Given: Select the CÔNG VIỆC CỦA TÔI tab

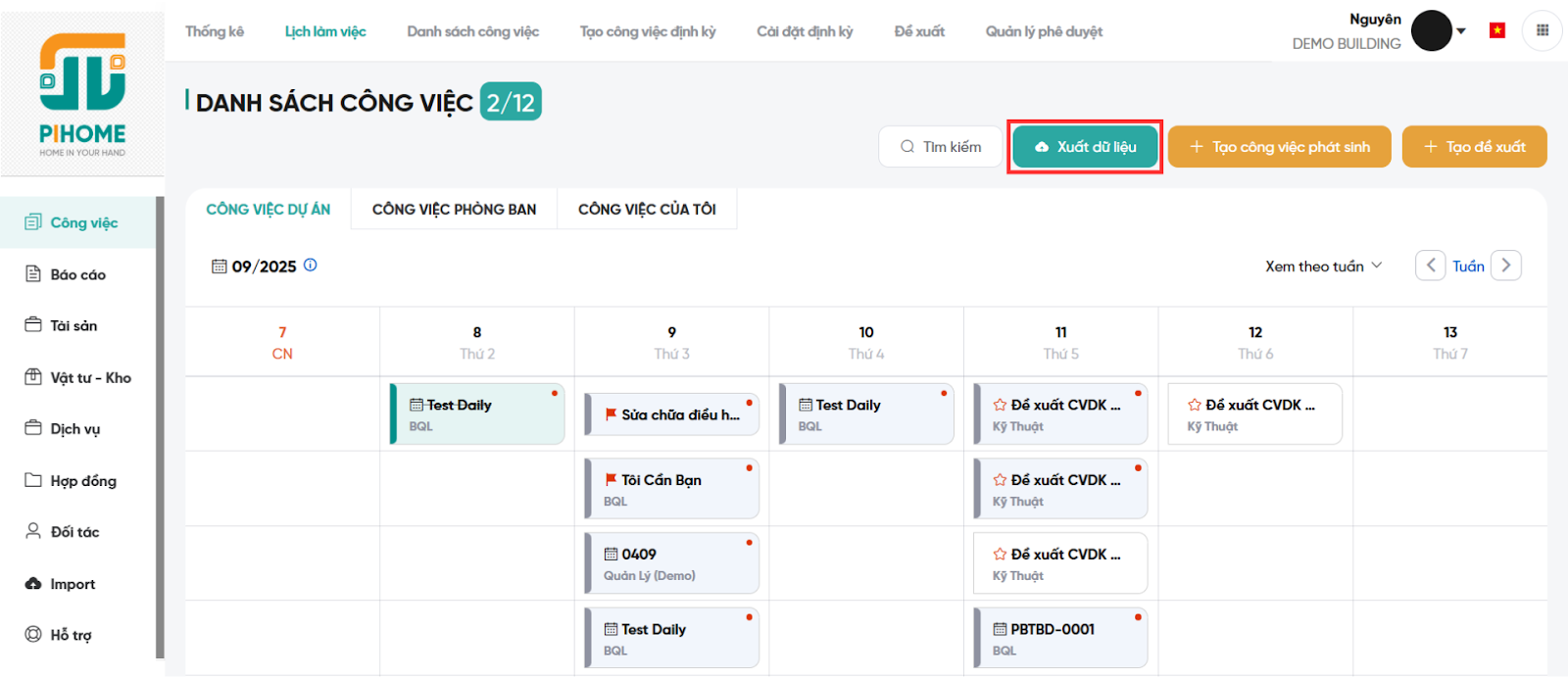Looking at the screenshot, I should point(647,210).
